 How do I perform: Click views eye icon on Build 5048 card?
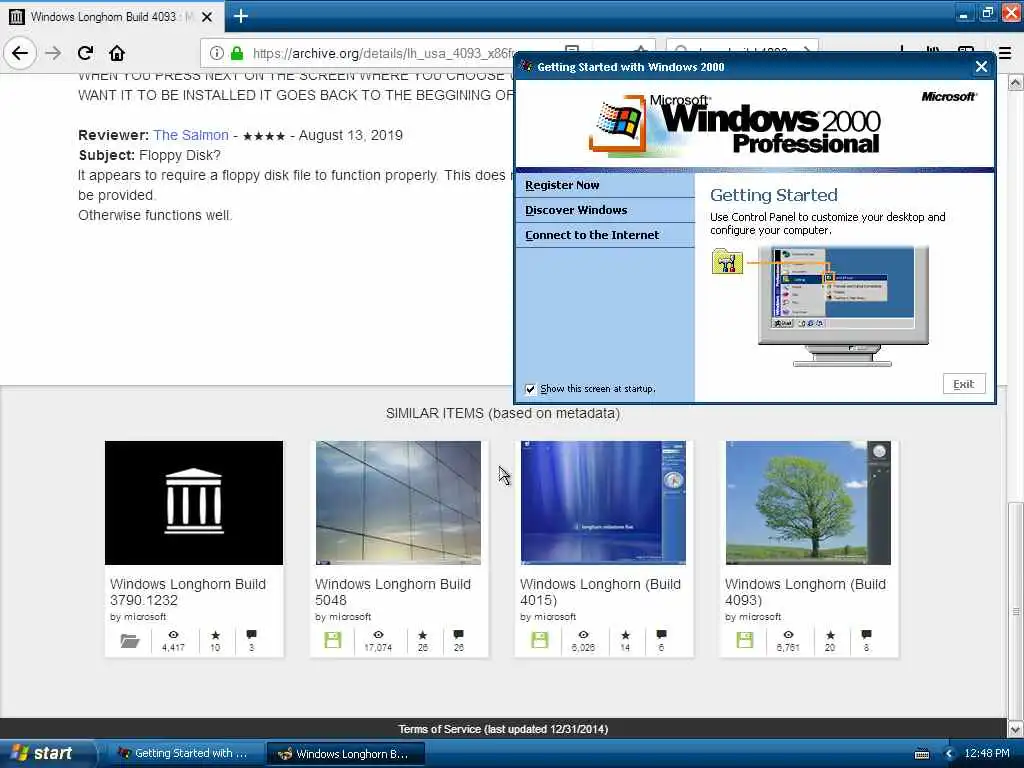(x=378, y=635)
